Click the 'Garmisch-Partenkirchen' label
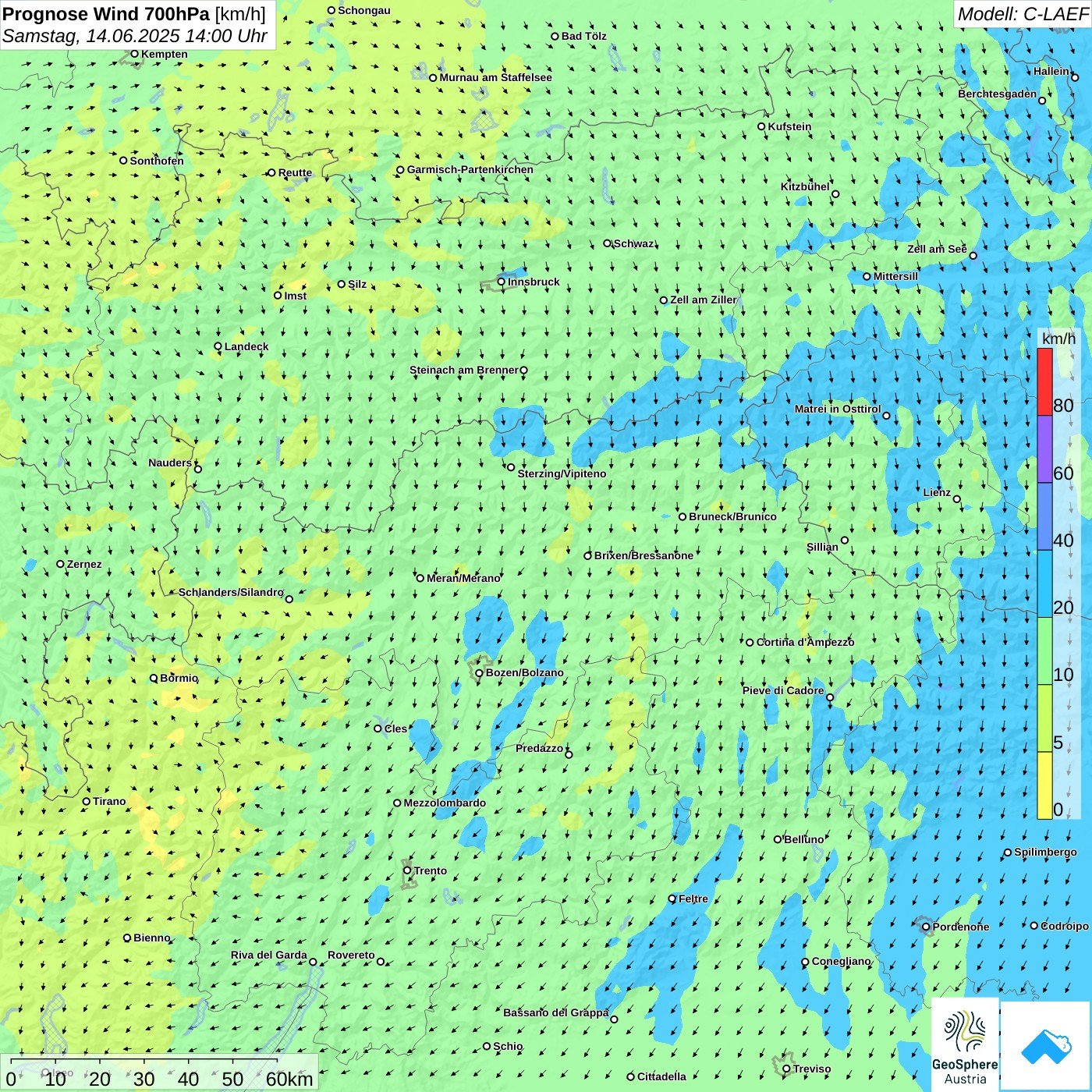Image resolution: width=1092 pixels, height=1092 pixels. coord(470,169)
